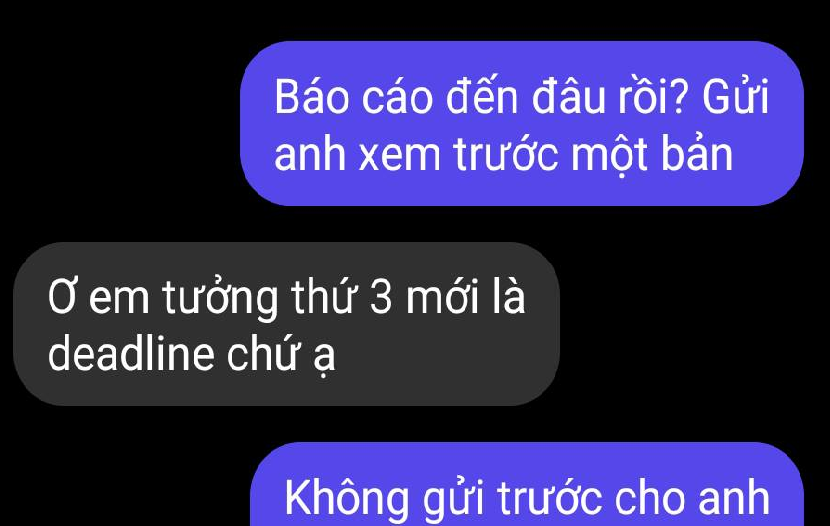
Task: Click the word 'Không' in the bottom bubble
Action: point(346,497)
